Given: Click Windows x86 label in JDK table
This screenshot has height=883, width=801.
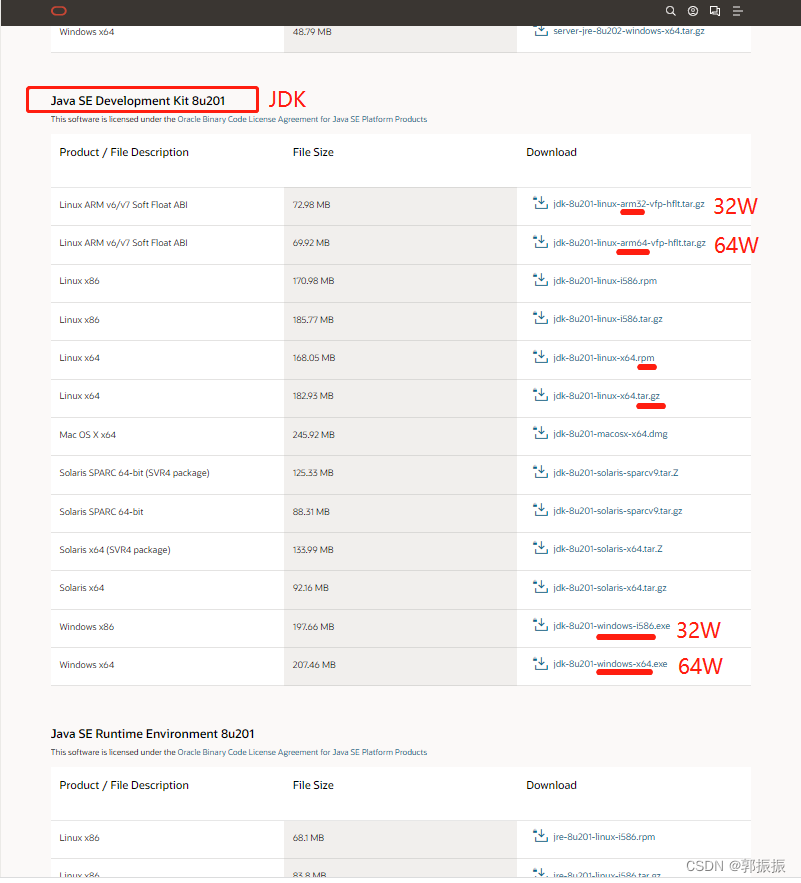Looking at the screenshot, I should click(x=87, y=627).
